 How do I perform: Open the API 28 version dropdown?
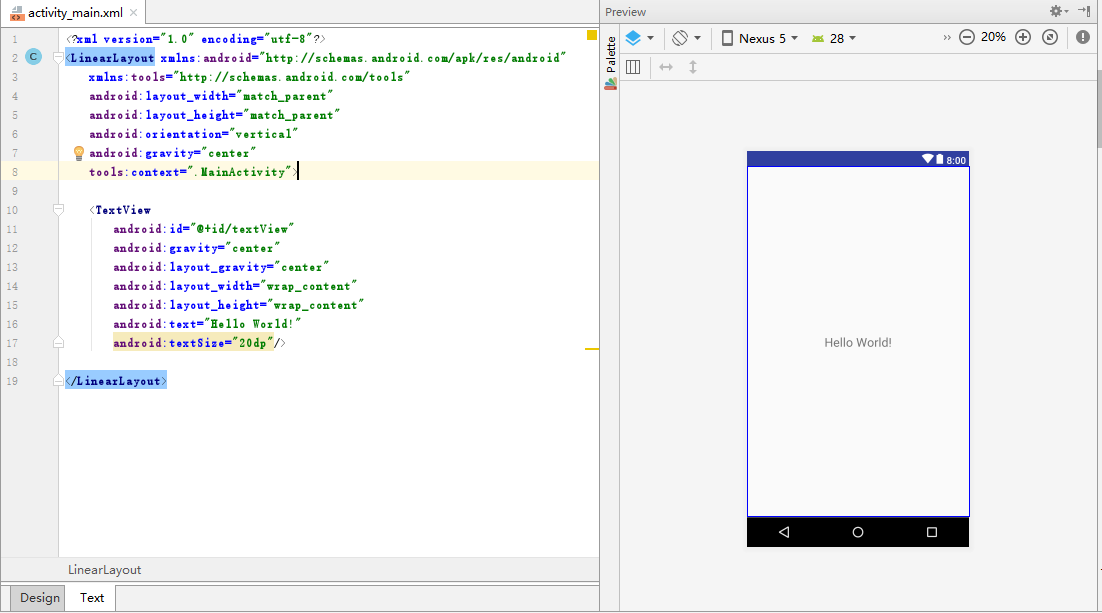click(834, 38)
